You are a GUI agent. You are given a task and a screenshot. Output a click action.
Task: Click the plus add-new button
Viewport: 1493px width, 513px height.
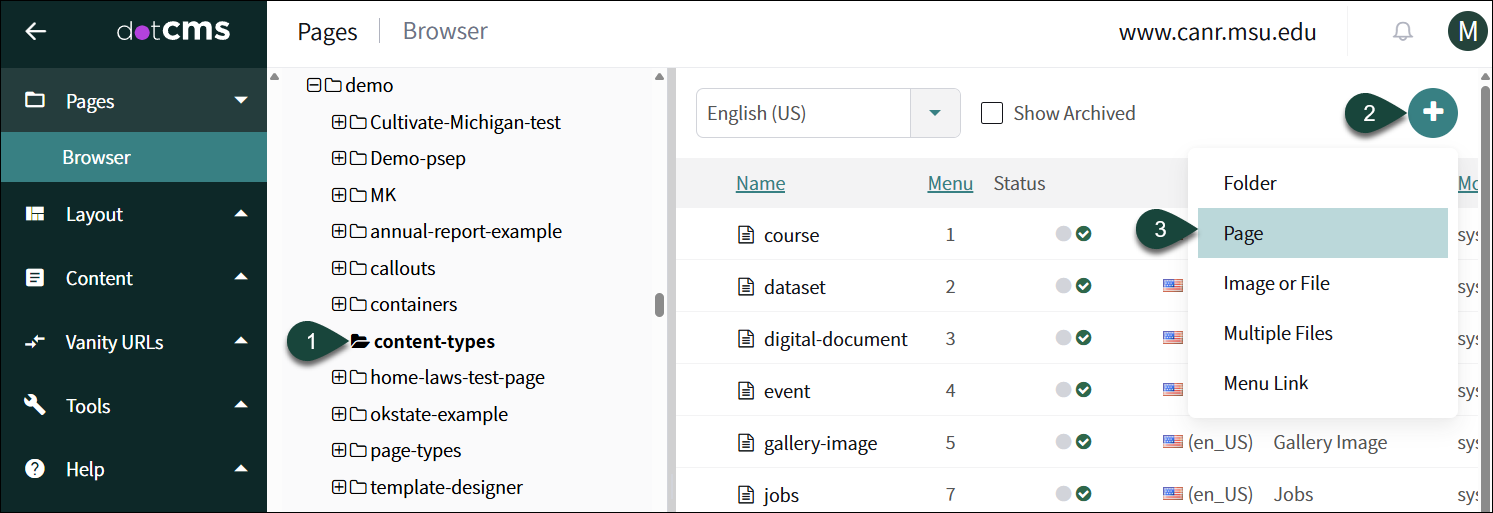[x=1433, y=112]
